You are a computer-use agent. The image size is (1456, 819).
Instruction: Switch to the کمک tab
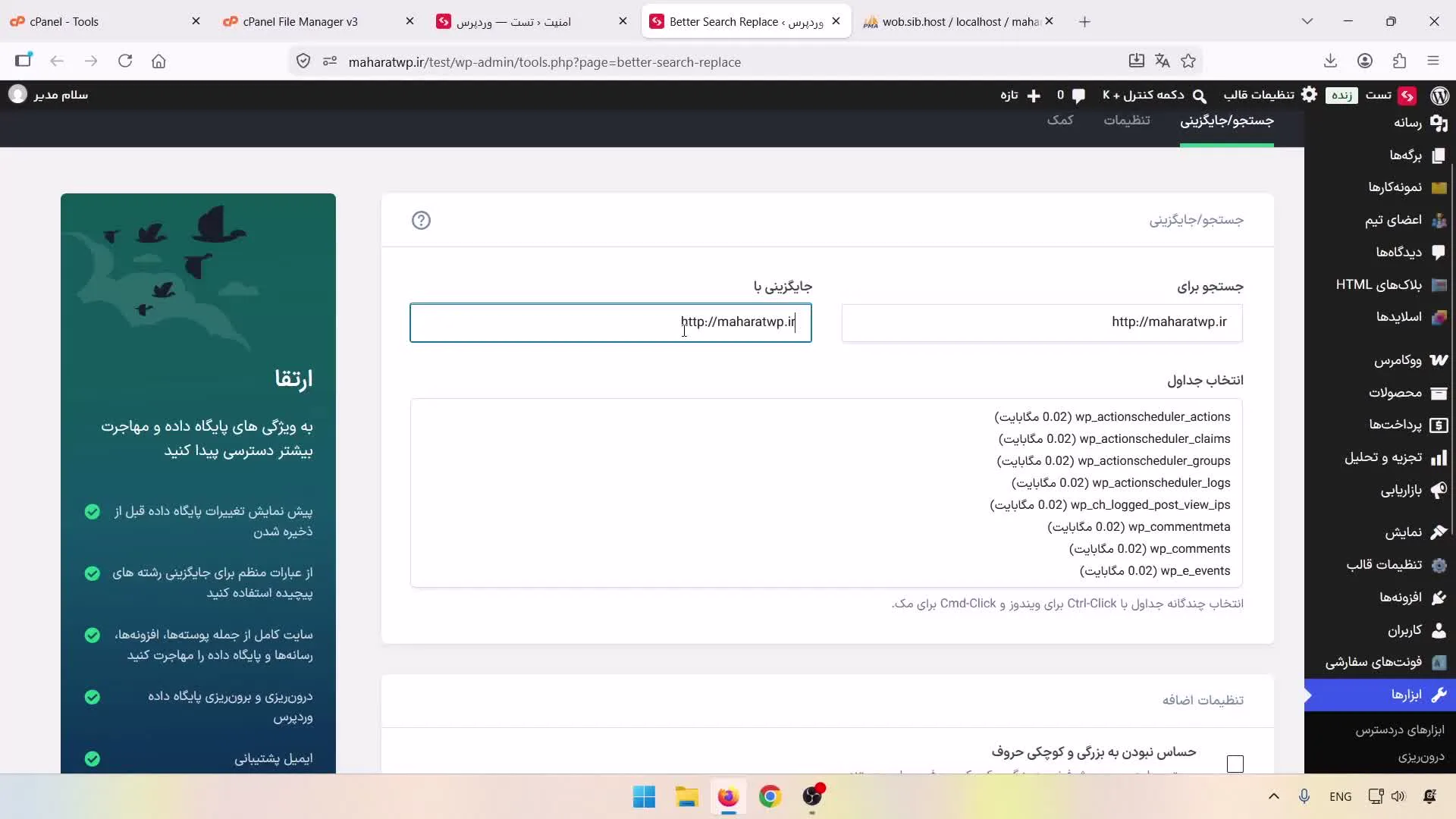point(1060,121)
